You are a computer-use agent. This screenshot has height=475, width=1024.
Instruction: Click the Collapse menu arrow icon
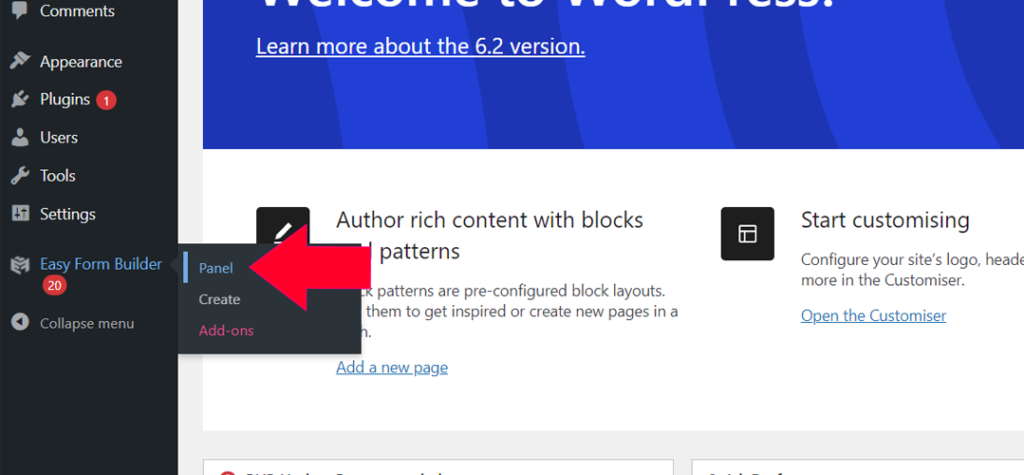(20, 323)
